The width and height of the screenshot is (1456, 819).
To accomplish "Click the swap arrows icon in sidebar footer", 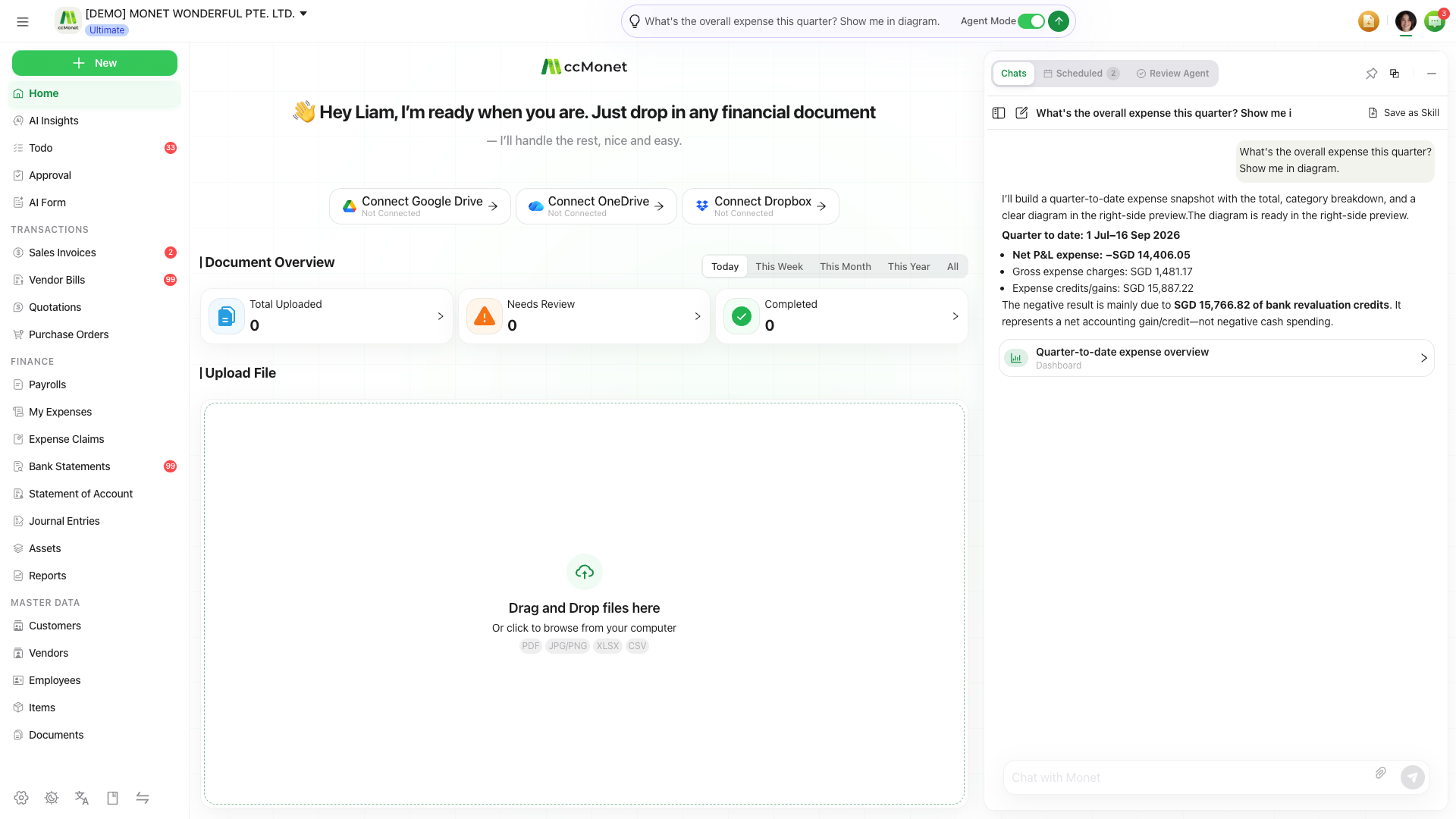I will tap(143, 798).
